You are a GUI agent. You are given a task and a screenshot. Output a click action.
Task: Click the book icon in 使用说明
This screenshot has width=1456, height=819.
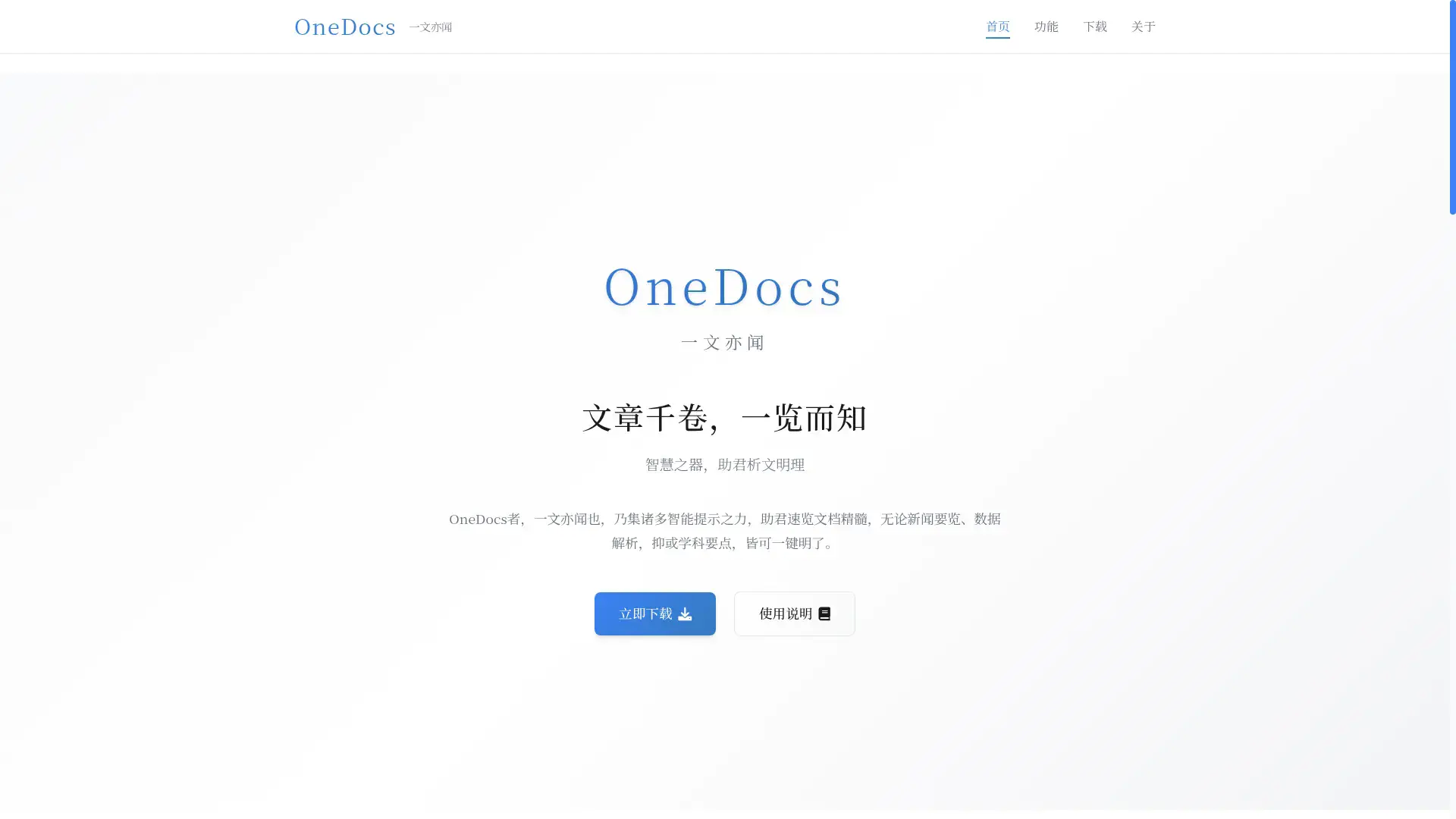(824, 614)
